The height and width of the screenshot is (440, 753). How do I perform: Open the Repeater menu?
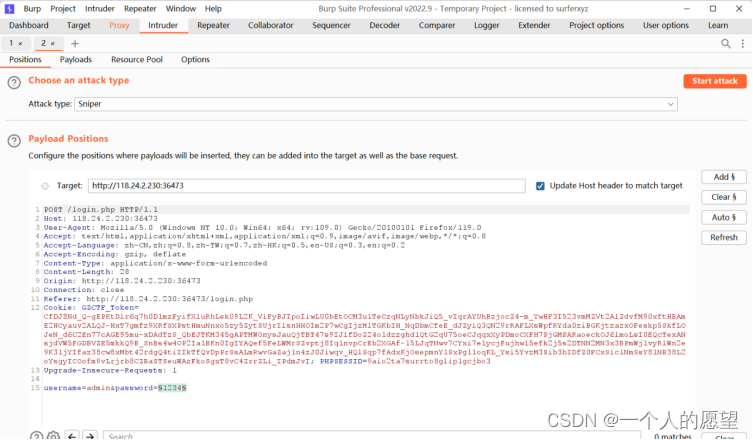click(x=140, y=9)
